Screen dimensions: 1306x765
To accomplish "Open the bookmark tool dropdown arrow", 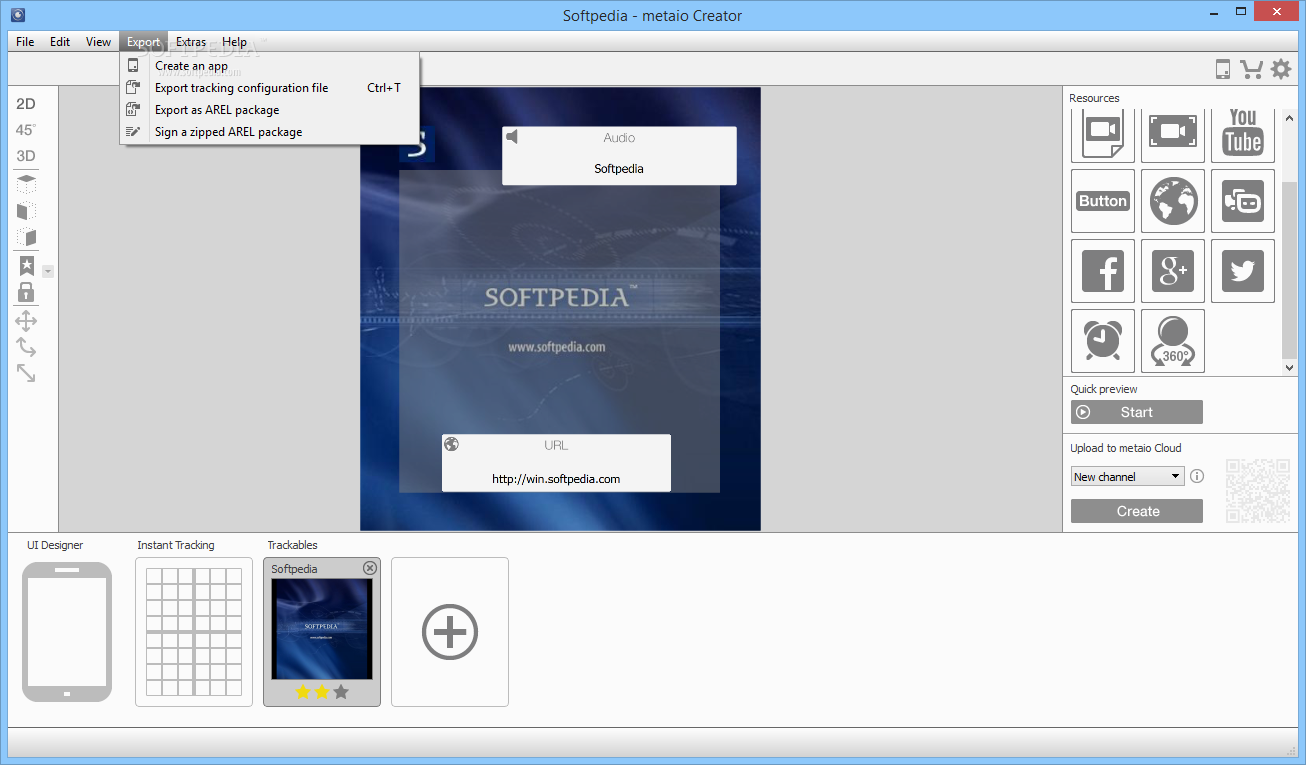I will click(48, 271).
